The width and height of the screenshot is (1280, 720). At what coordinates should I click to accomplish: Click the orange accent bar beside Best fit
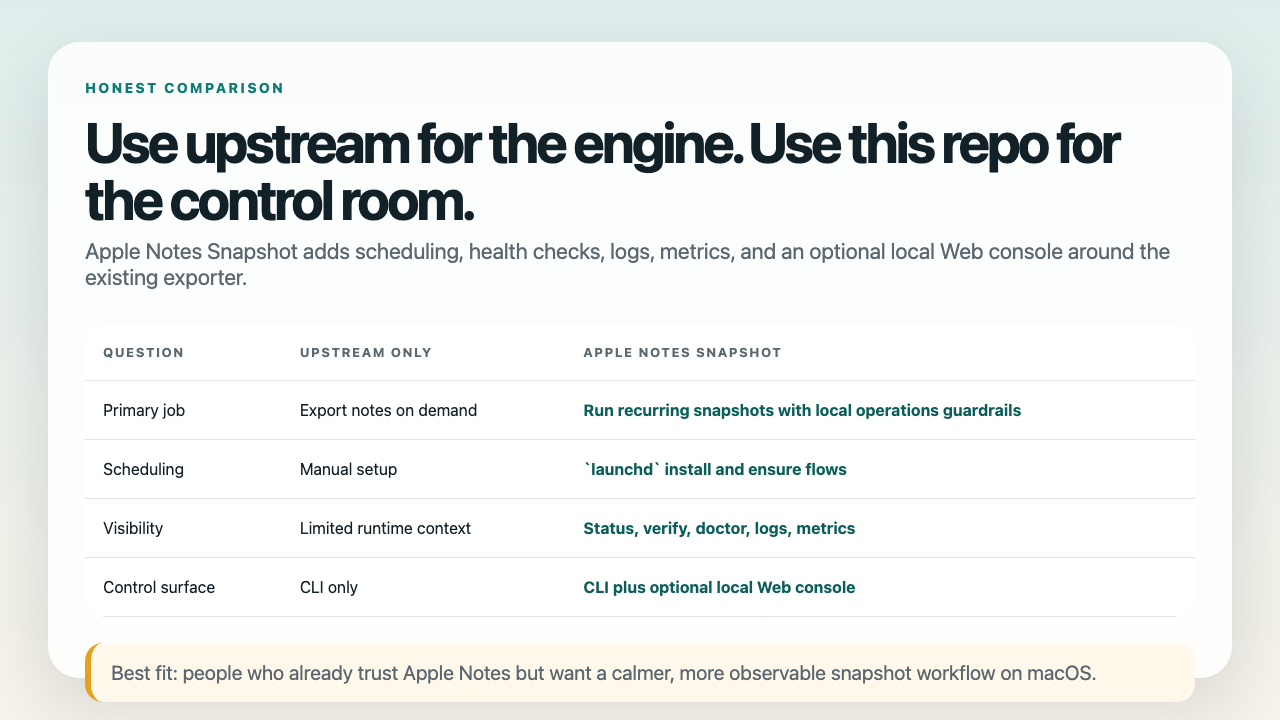click(88, 673)
